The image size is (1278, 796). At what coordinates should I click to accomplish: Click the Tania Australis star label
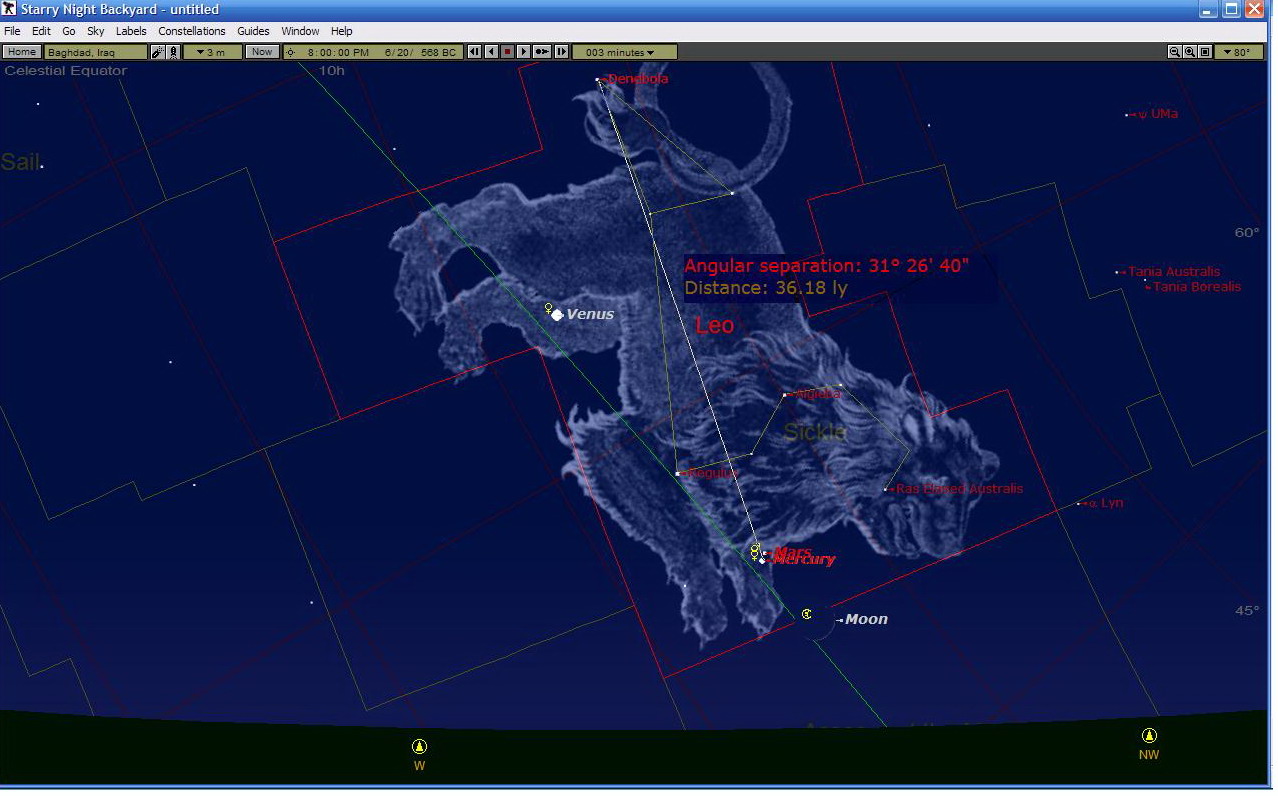coord(1174,271)
